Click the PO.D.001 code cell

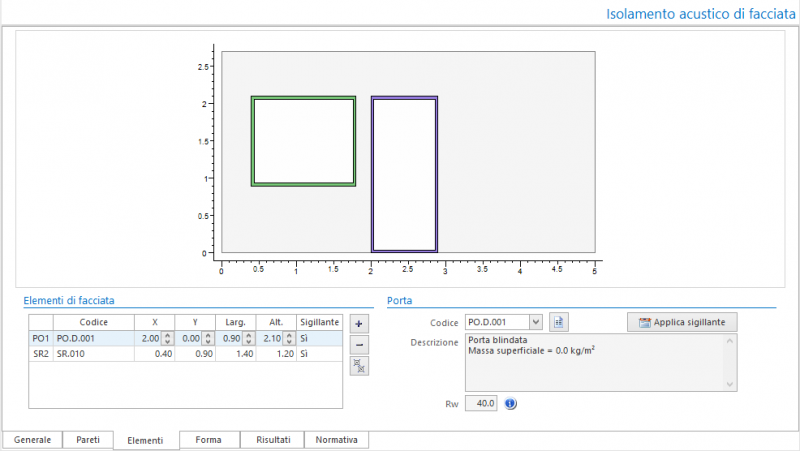pos(94,338)
